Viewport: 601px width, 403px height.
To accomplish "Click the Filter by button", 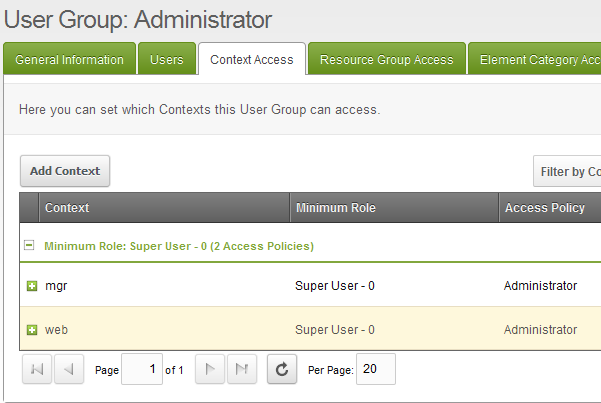I will pos(568,171).
